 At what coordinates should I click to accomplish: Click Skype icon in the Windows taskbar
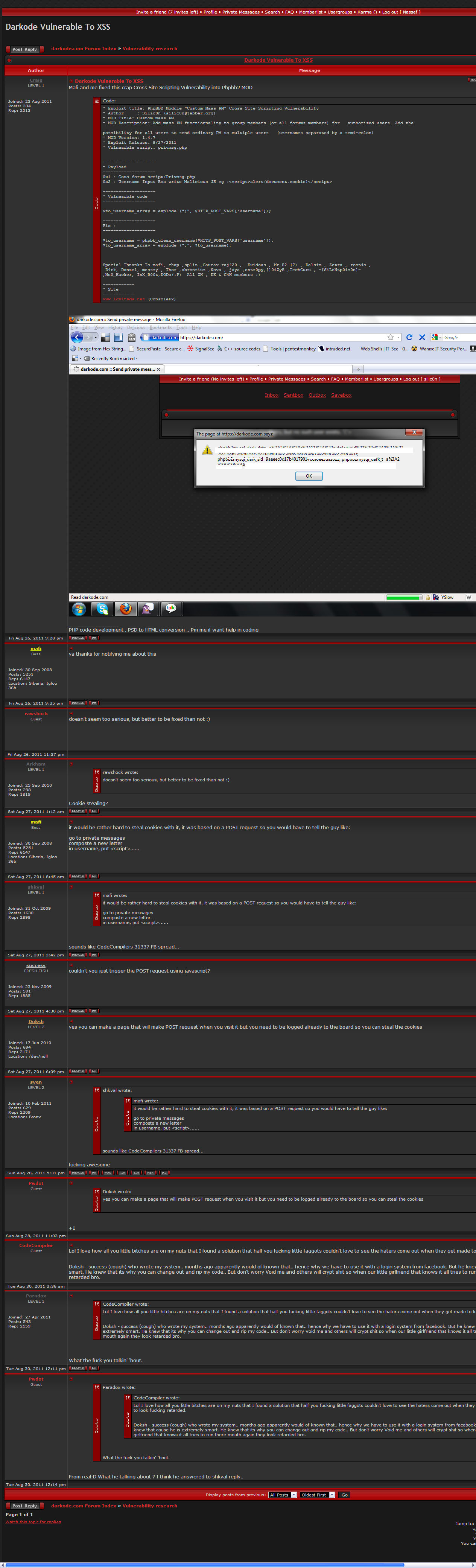(102, 609)
